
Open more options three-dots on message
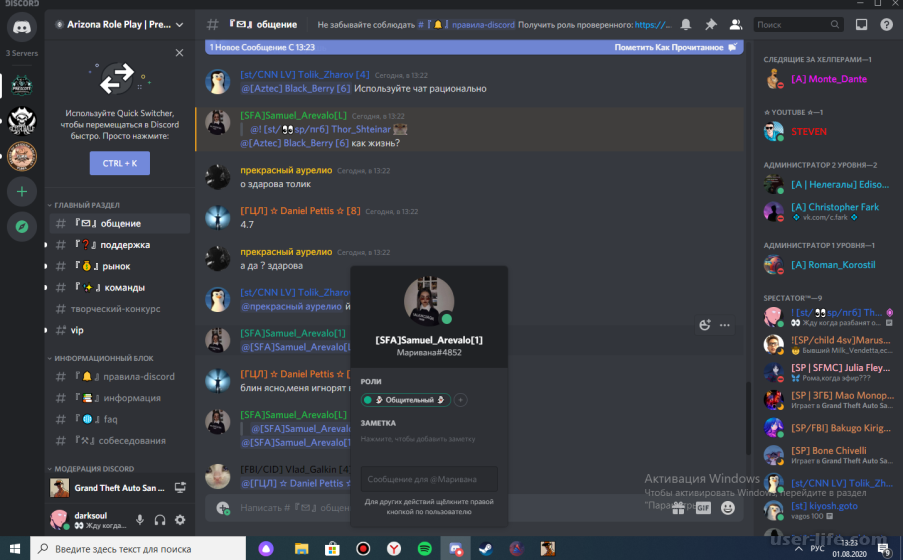click(x=724, y=325)
